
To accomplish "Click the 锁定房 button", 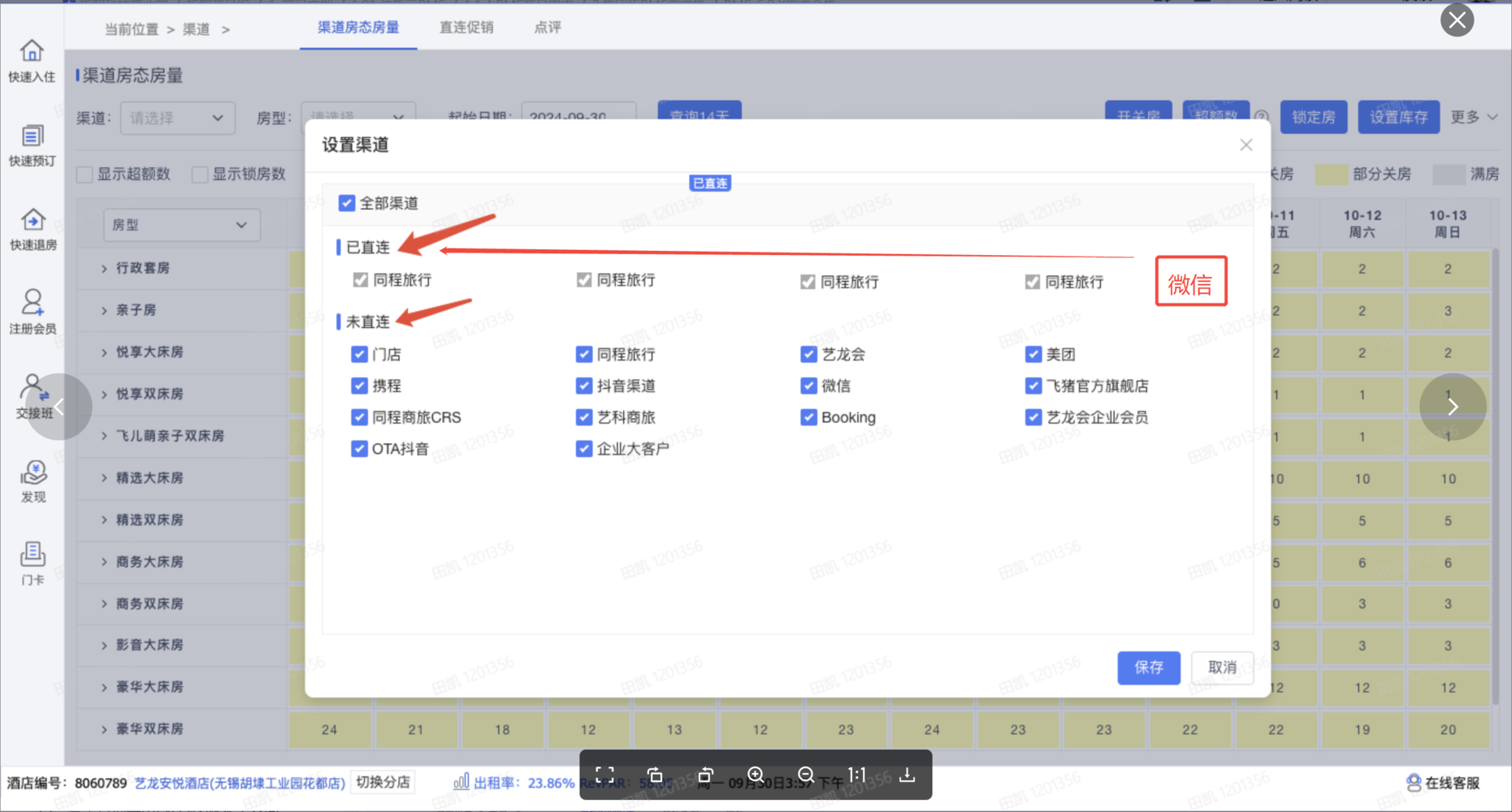I will [x=1313, y=117].
